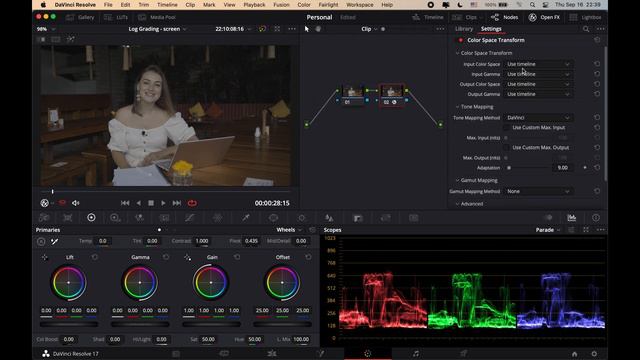Toggle image wipe in viewer

coord(42,39)
